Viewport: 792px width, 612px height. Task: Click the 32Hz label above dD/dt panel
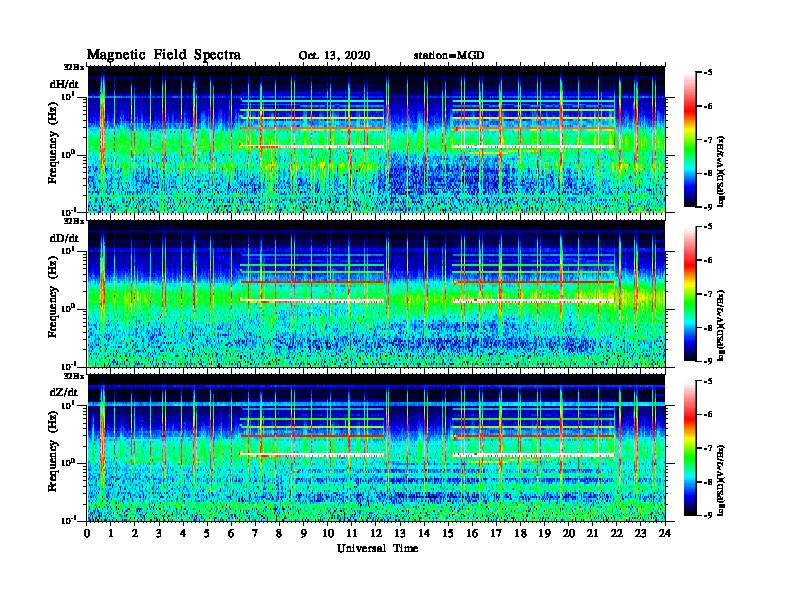click(74, 221)
